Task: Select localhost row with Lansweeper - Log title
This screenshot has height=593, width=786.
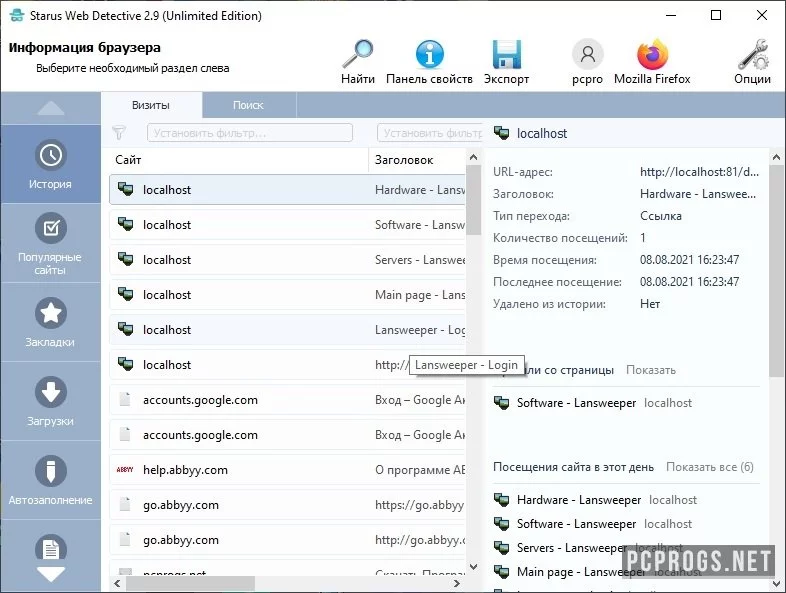Action: coord(288,330)
